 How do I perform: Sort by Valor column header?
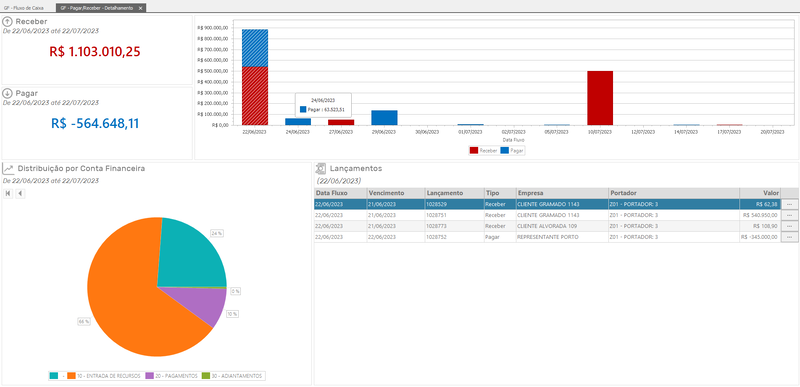pos(760,193)
